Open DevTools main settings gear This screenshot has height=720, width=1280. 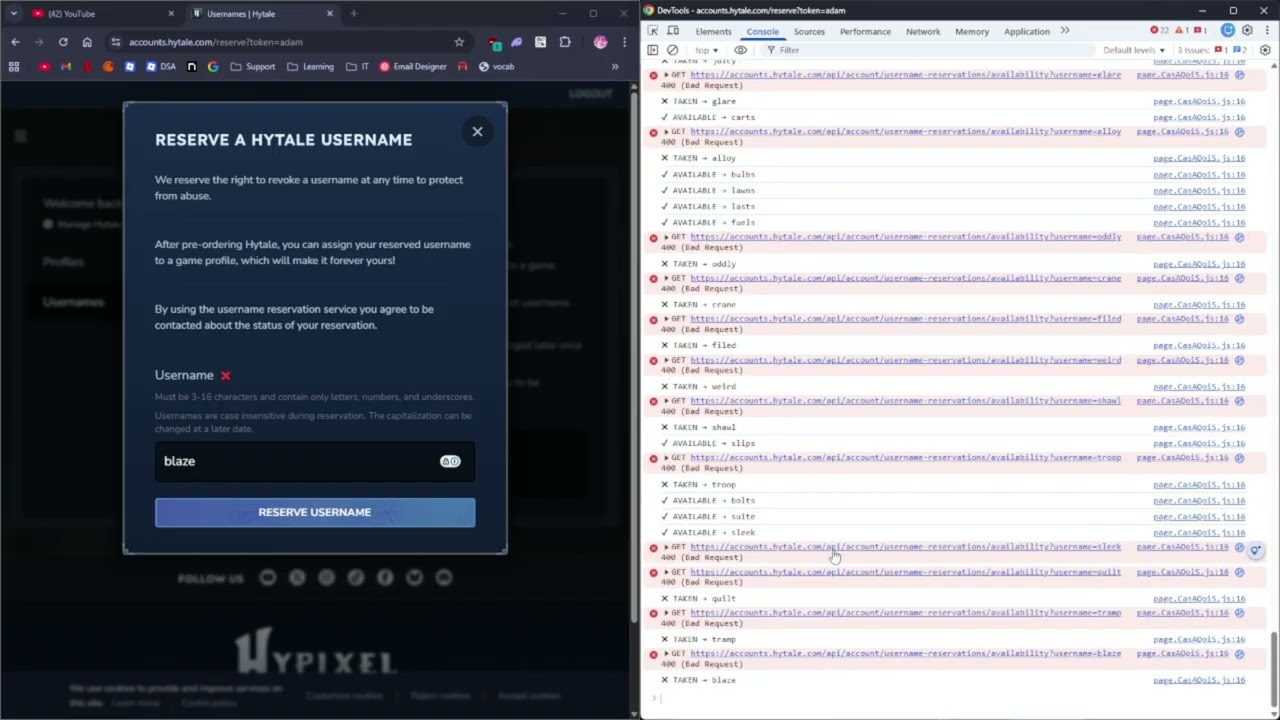[x=1247, y=31]
